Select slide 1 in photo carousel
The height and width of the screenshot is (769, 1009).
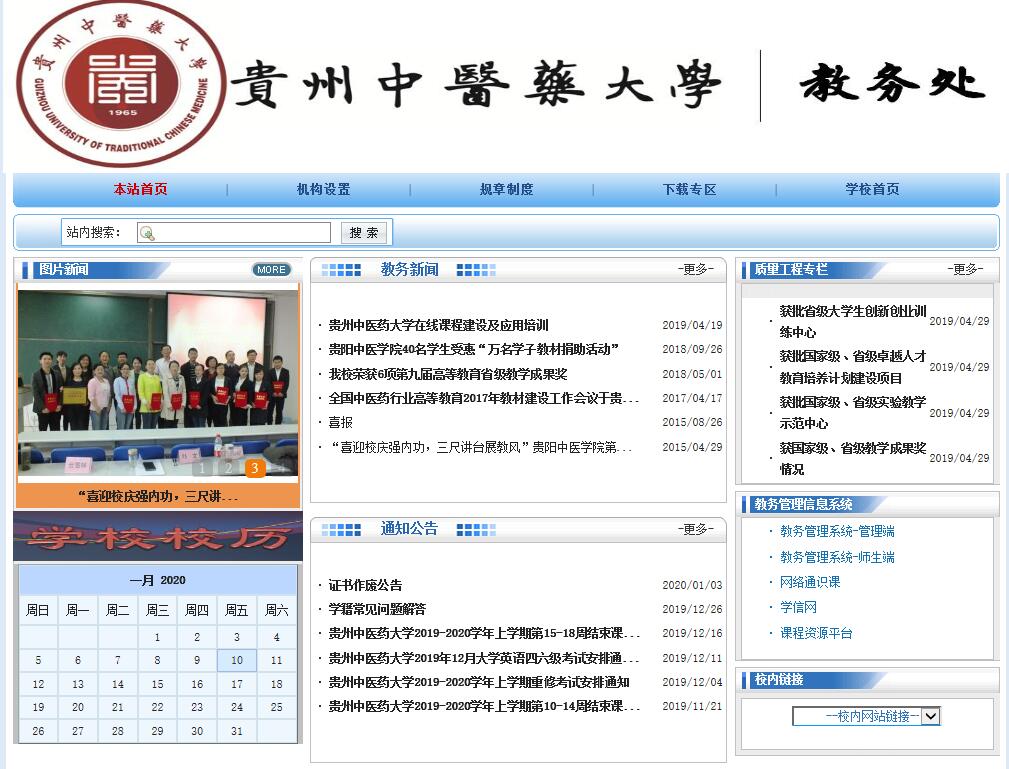[x=202, y=468]
